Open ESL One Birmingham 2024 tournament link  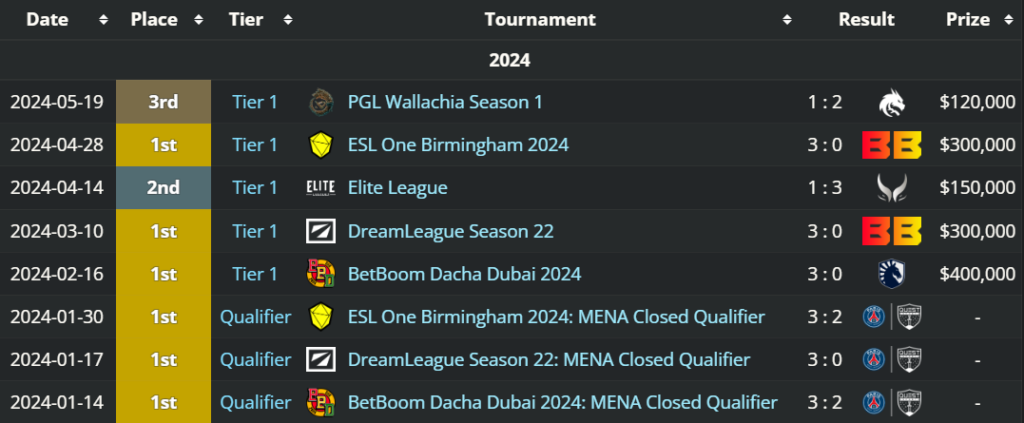(x=458, y=145)
